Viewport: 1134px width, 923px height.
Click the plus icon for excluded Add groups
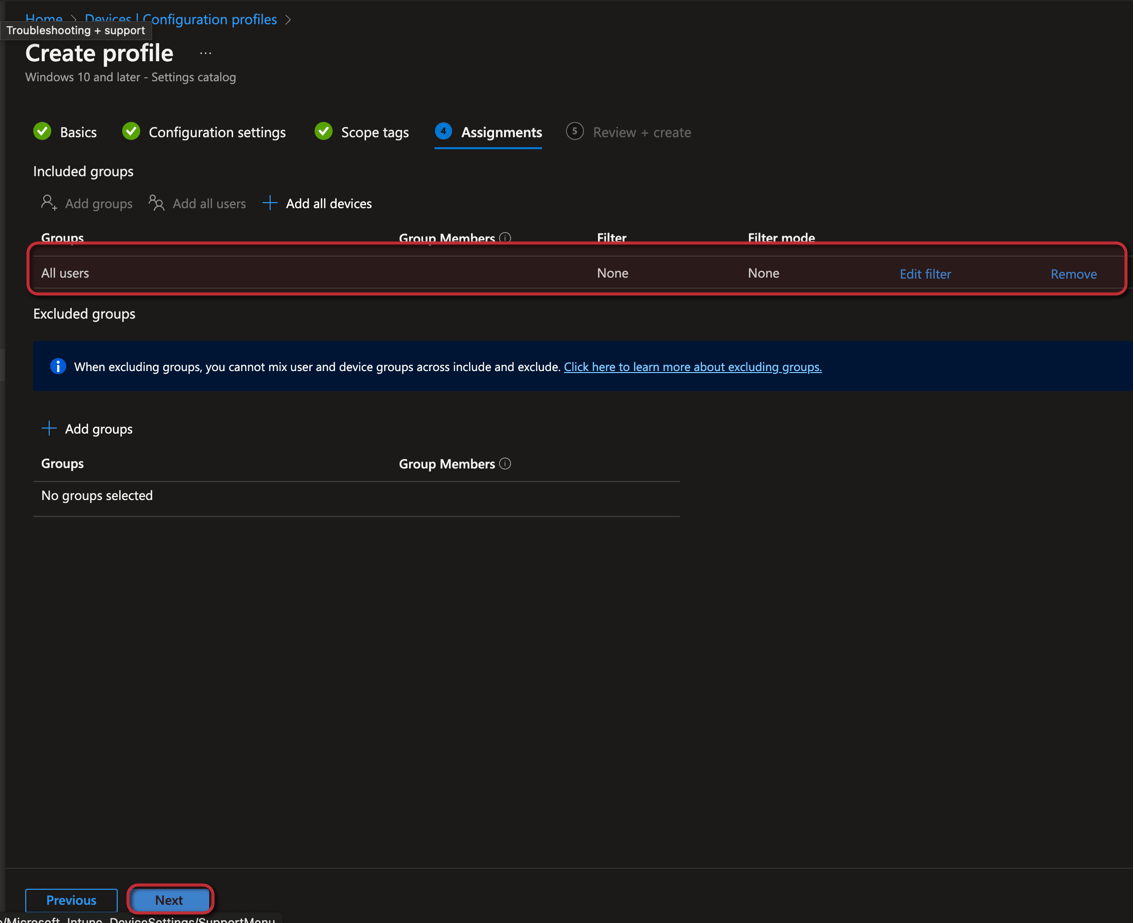pyautogui.click(x=48, y=428)
